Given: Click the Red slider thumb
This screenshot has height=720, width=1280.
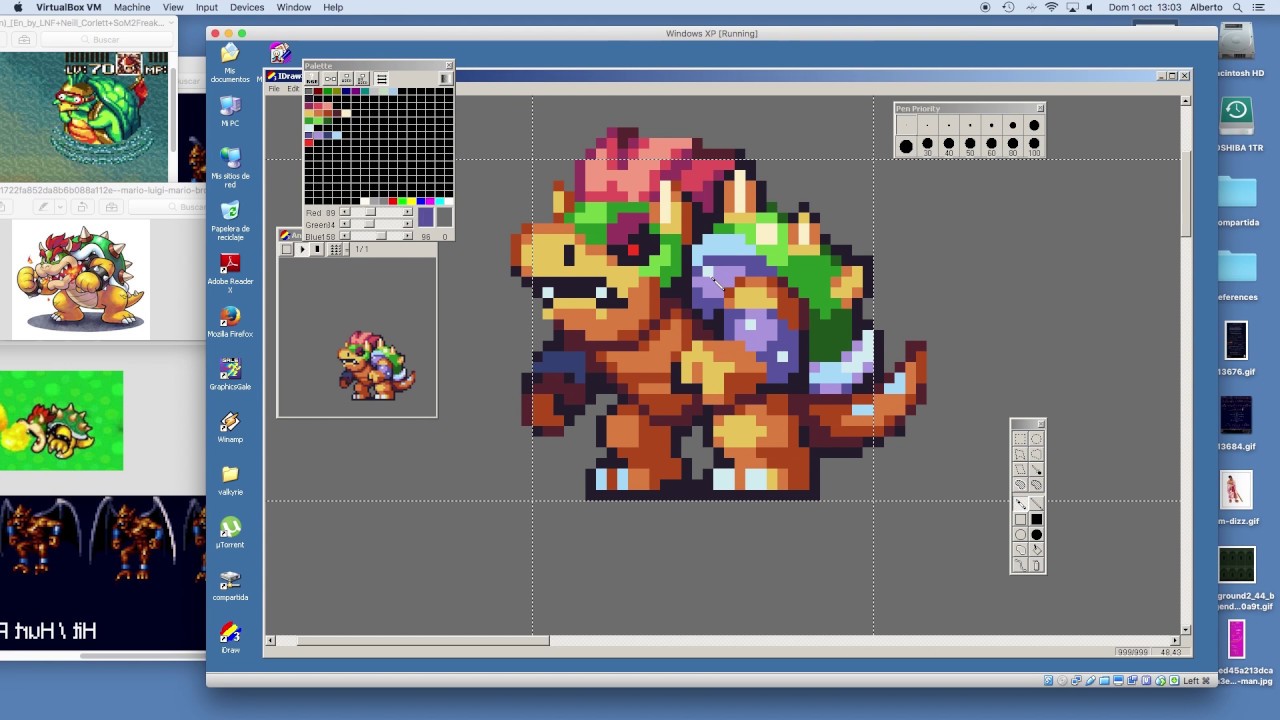Looking at the screenshot, I should coord(370,212).
